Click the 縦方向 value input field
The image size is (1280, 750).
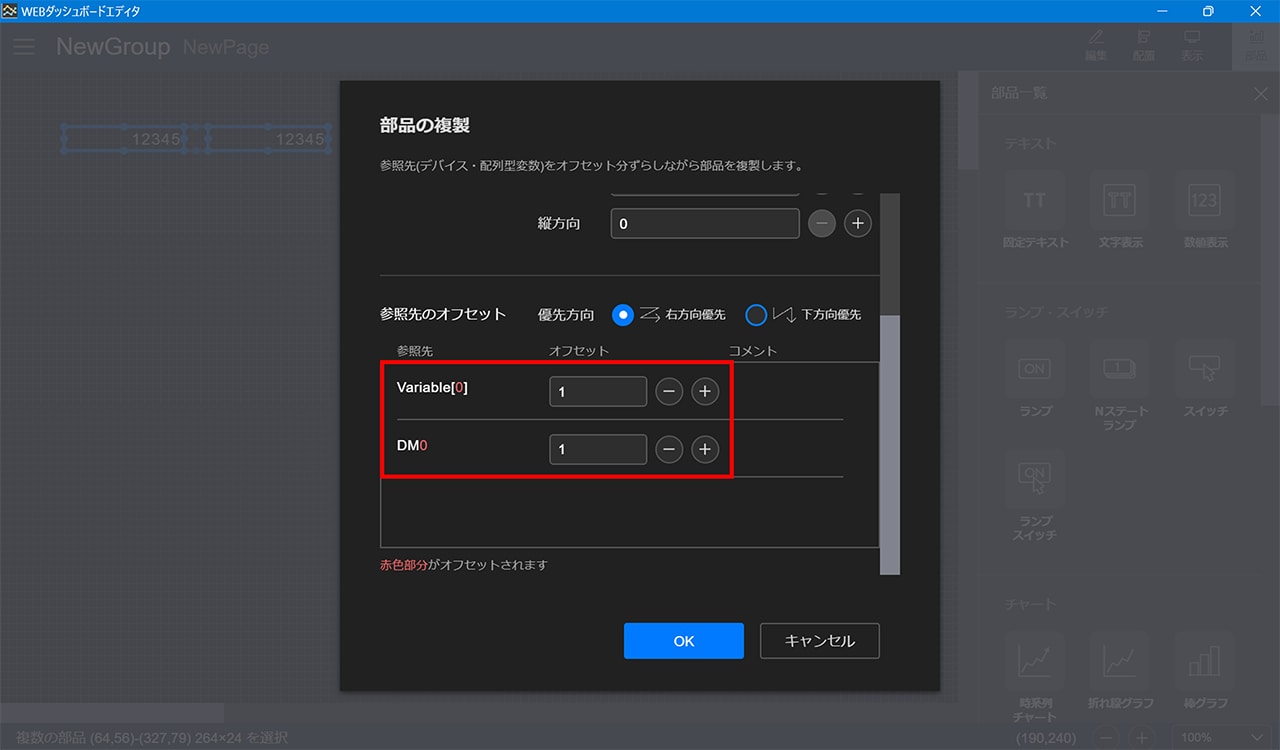pos(704,224)
